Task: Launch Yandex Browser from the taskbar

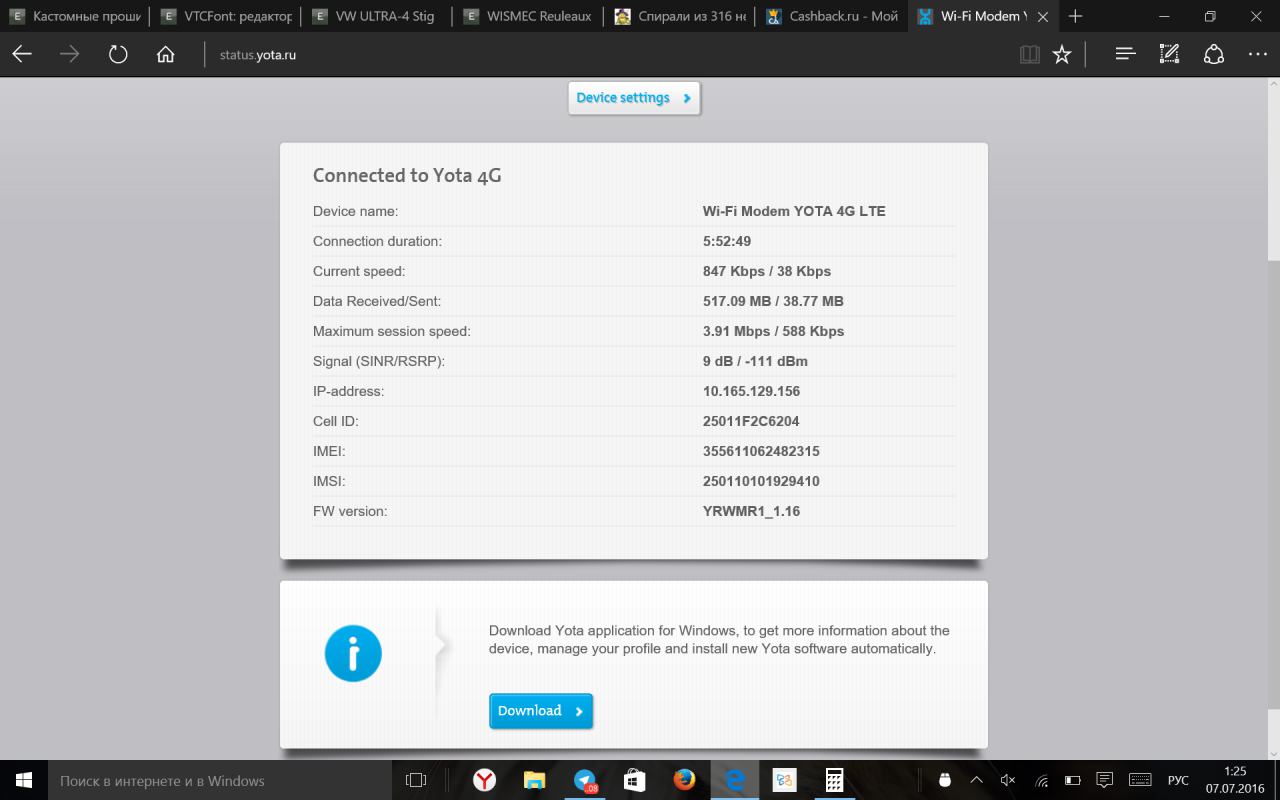Action: (x=484, y=780)
